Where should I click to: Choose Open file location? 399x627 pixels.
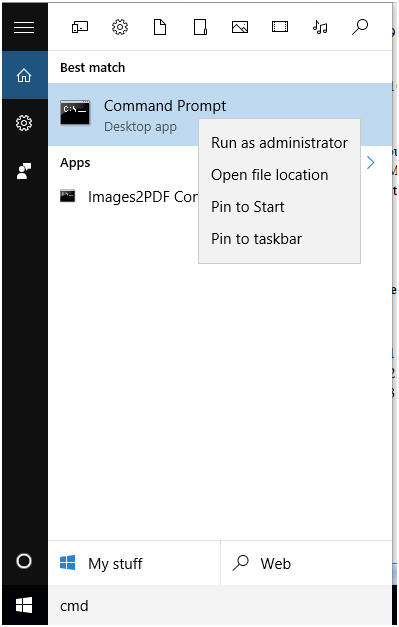(x=279, y=175)
